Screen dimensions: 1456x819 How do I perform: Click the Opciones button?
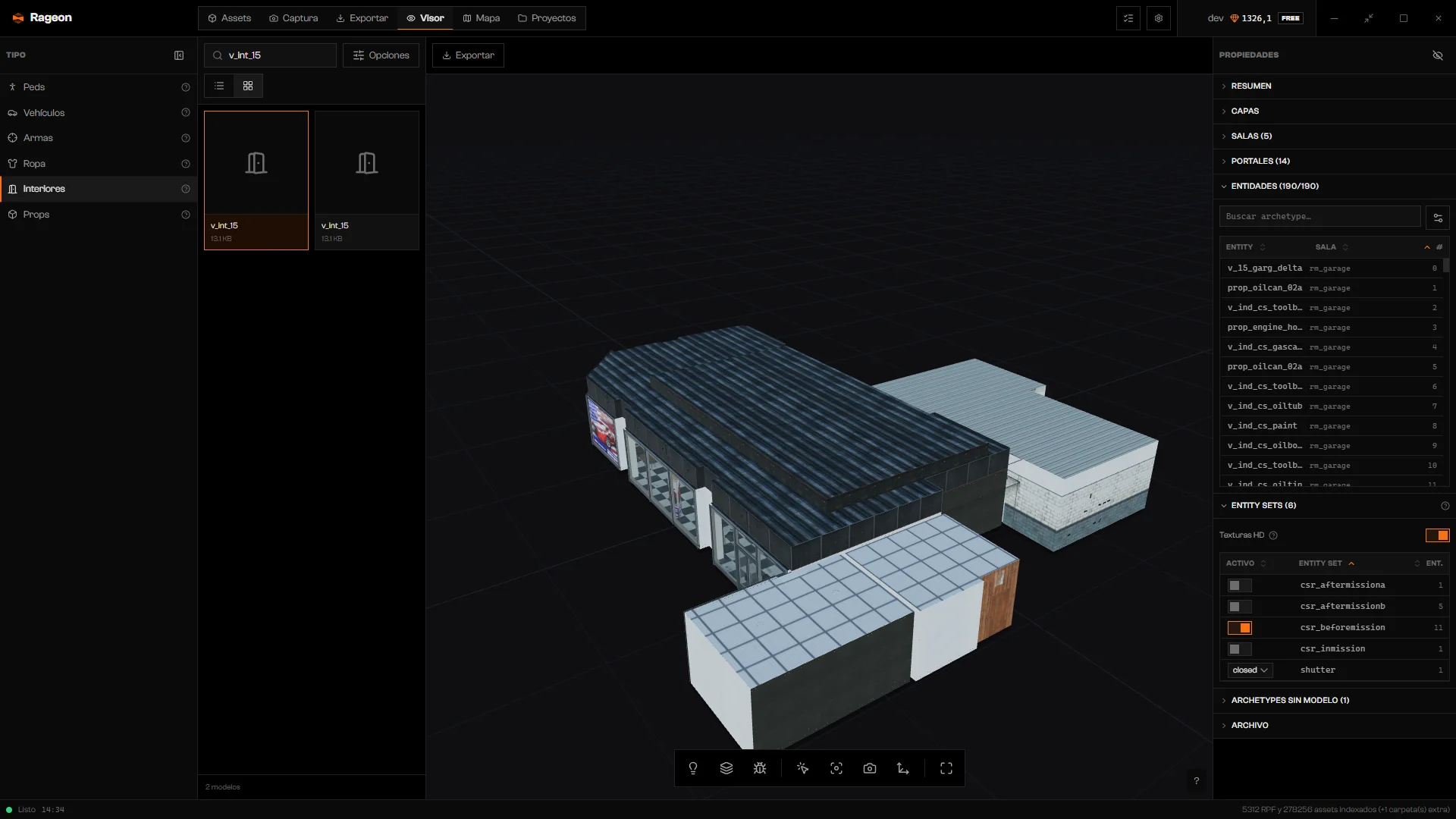click(x=381, y=55)
